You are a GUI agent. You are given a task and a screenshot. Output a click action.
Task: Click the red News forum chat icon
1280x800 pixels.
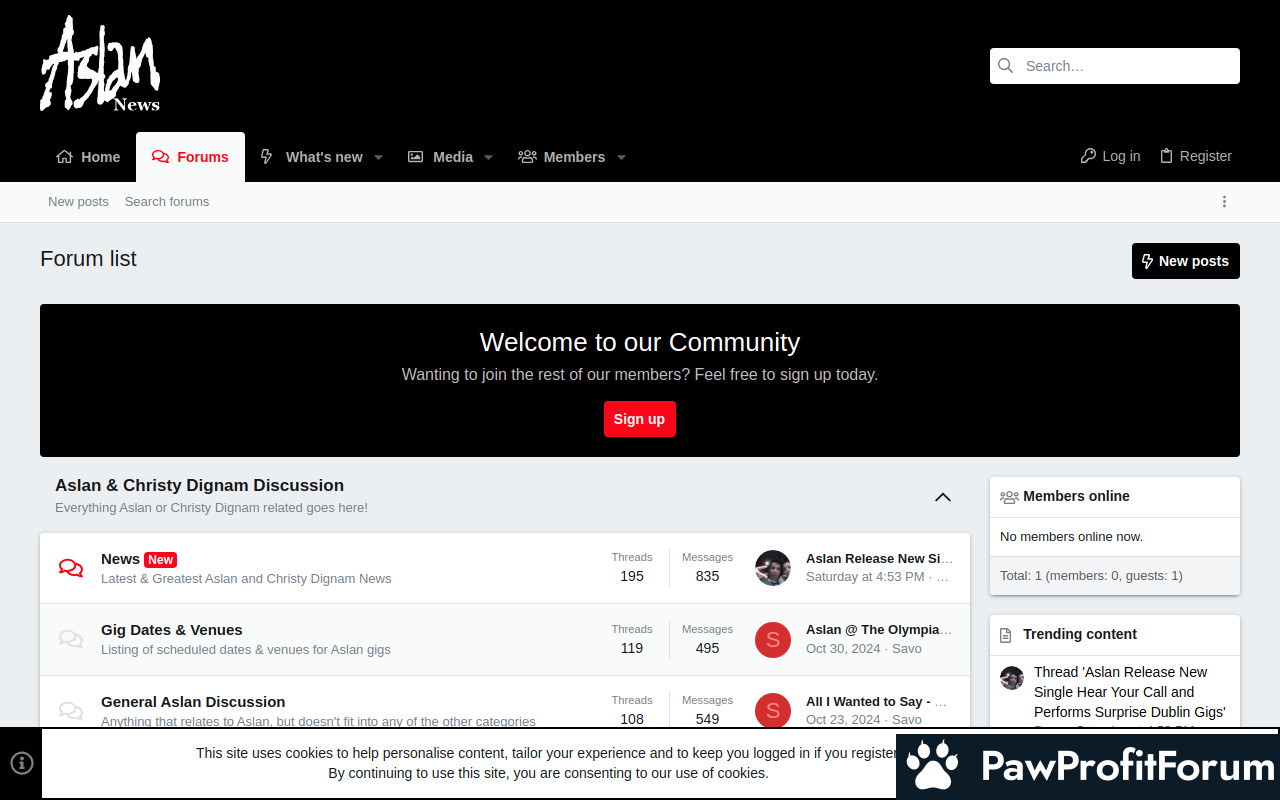pyautogui.click(x=71, y=568)
